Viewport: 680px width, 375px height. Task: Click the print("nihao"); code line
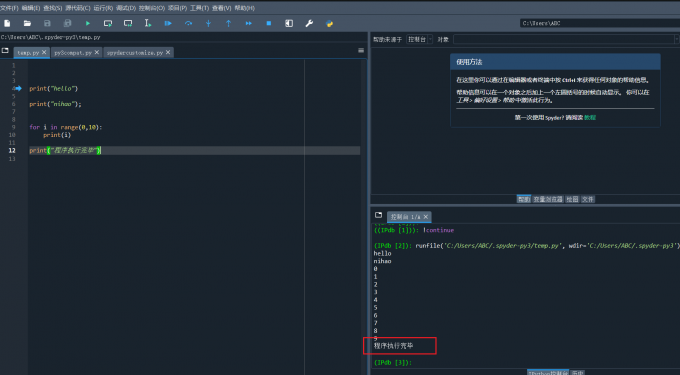[x=55, y=104]
